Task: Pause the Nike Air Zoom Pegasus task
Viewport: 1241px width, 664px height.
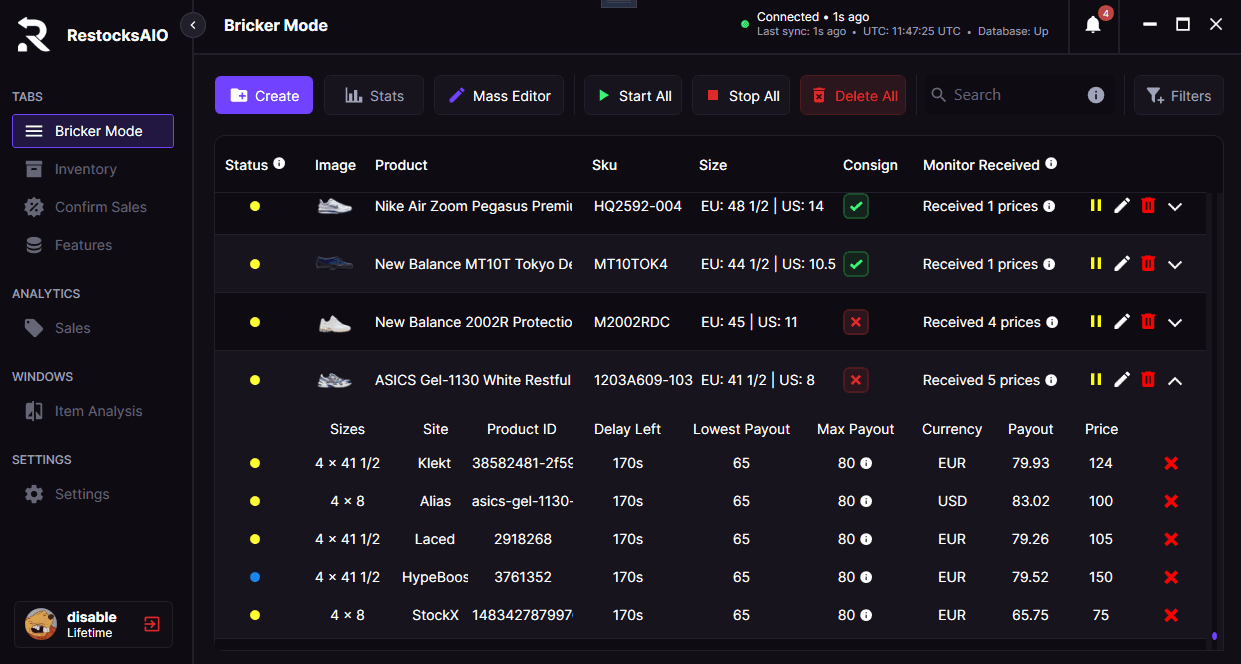Action: [1096, 206]
